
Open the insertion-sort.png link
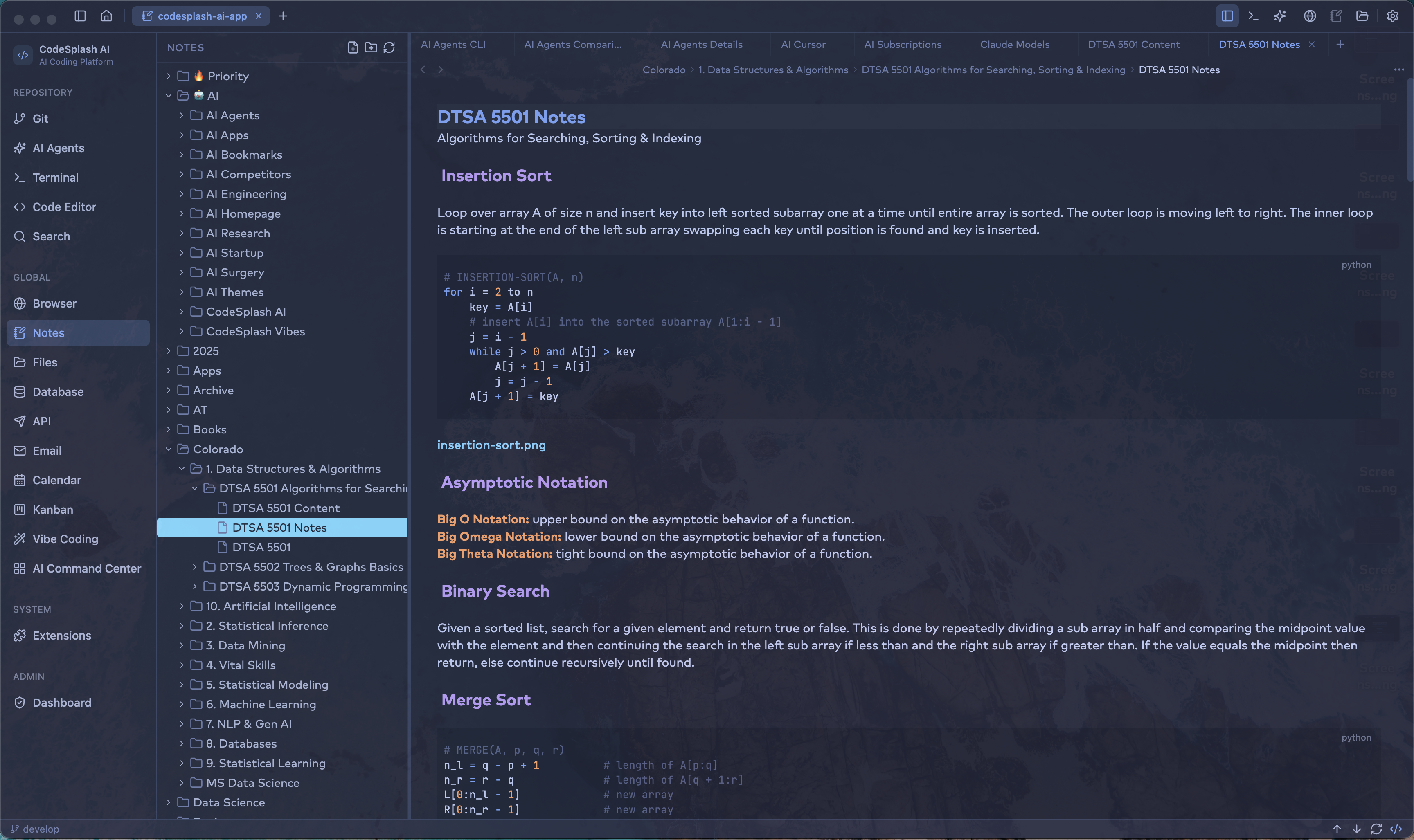pos(491,445)
